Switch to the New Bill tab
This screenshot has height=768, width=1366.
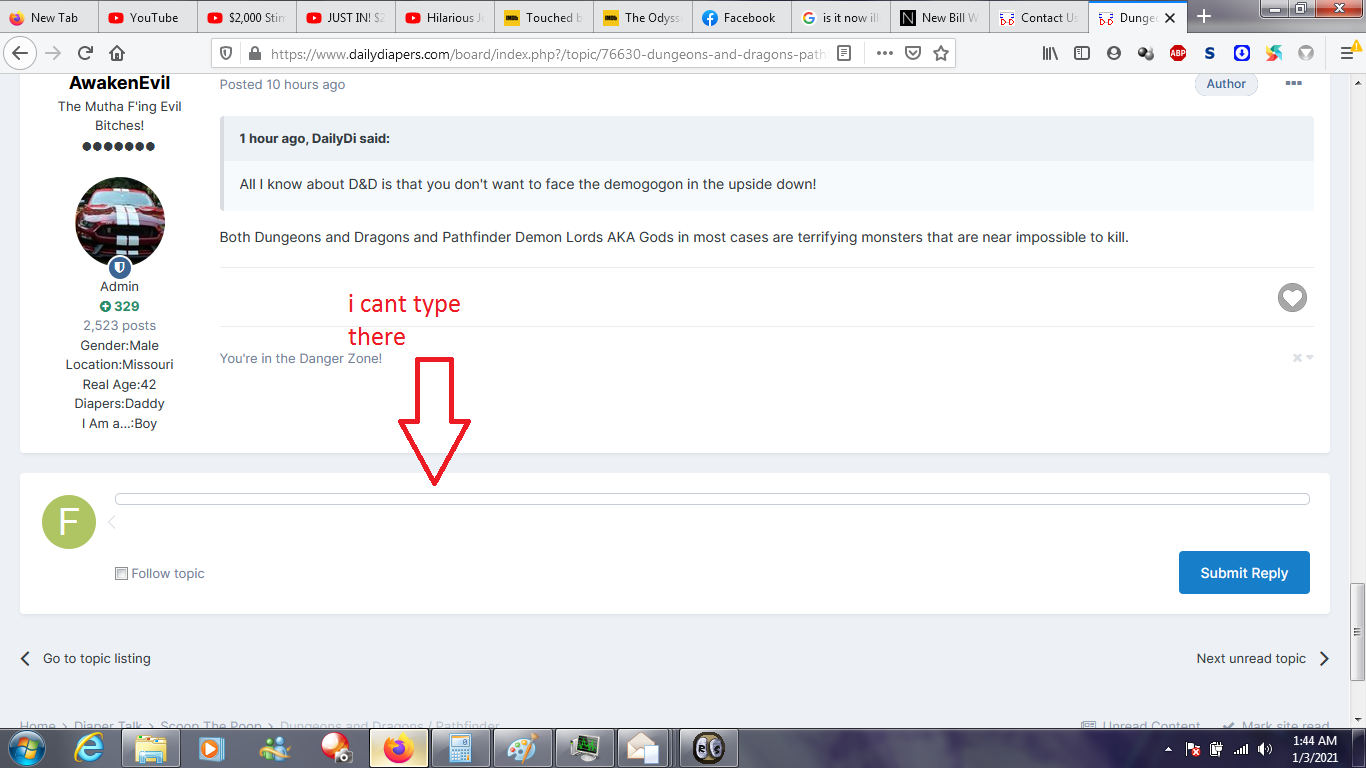click(x=940, y=17)
